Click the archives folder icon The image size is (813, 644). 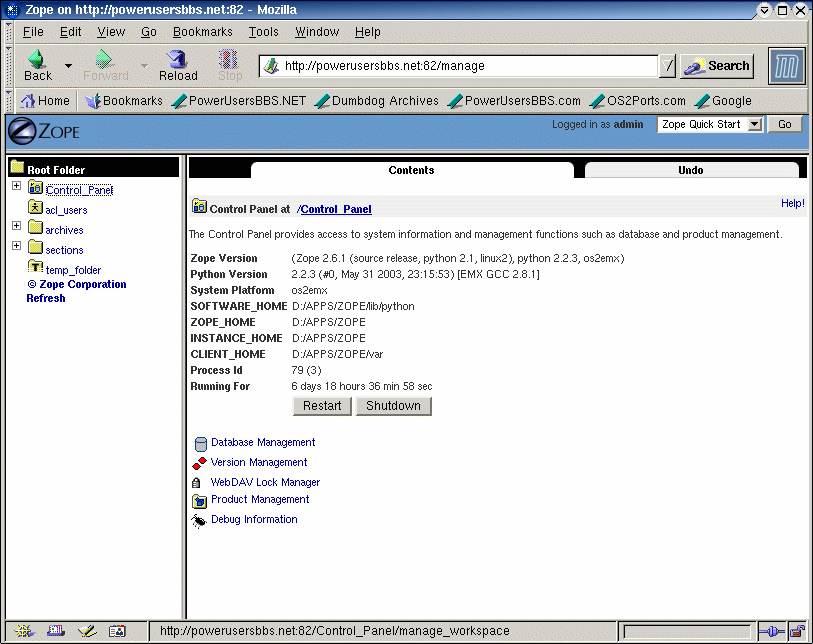tap(35, 227)
